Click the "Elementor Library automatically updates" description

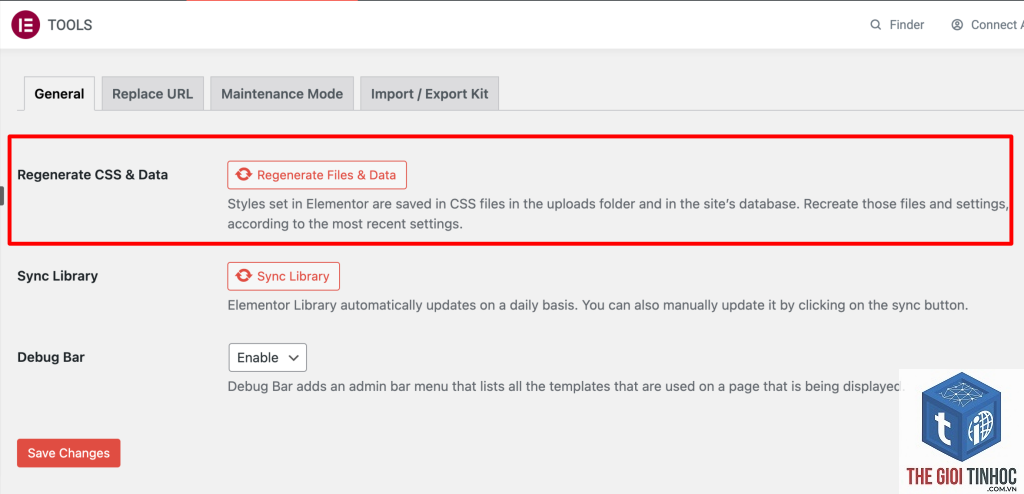598,305
